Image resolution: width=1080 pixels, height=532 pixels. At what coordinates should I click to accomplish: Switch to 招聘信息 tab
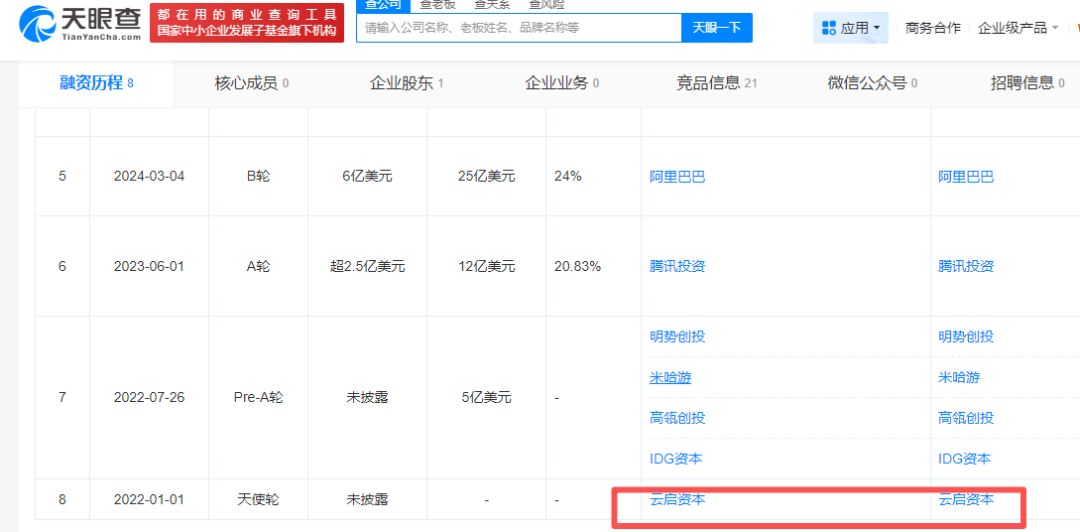(1028, 83)
